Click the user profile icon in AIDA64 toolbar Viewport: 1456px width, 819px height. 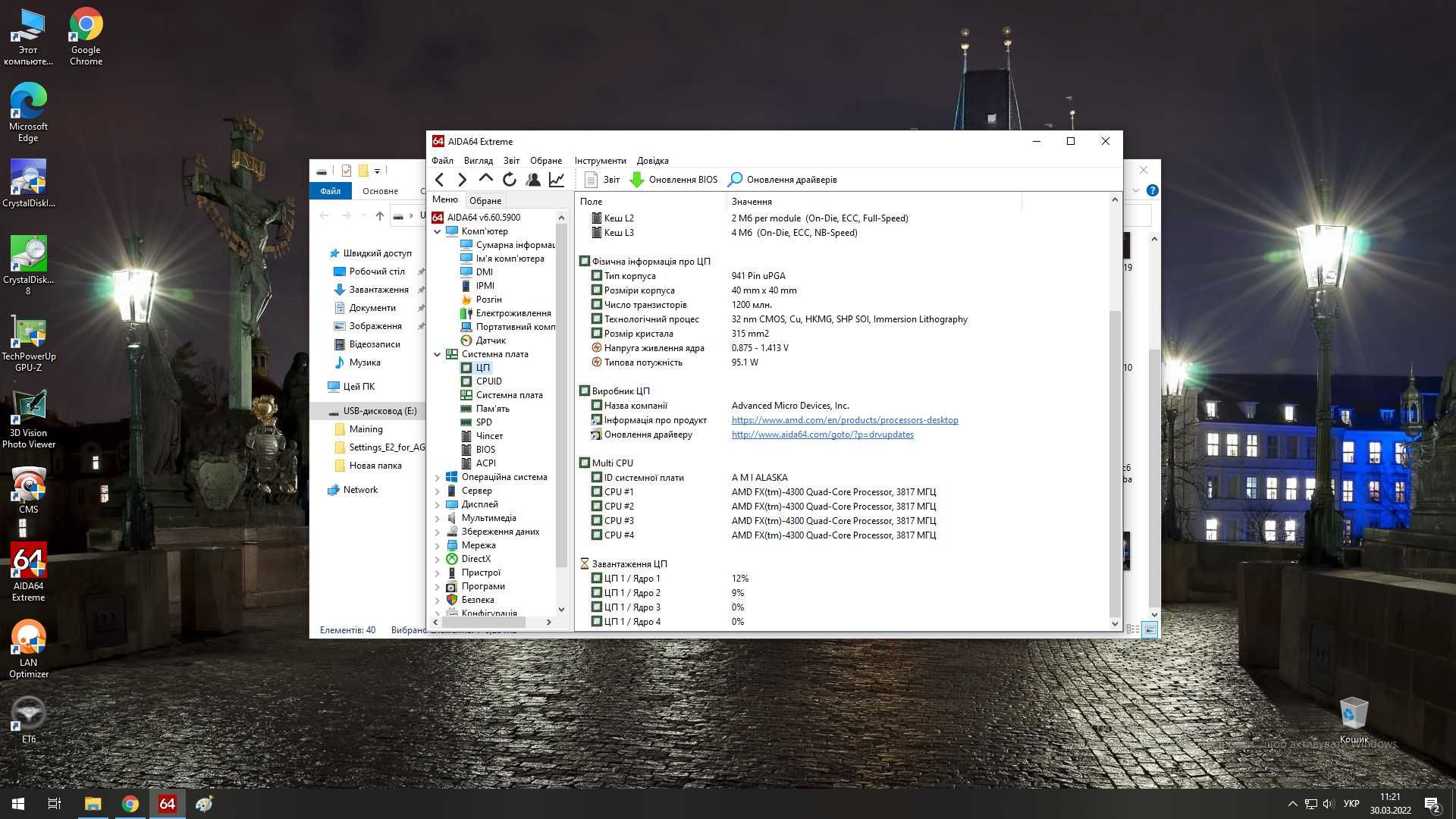point(533,180)
